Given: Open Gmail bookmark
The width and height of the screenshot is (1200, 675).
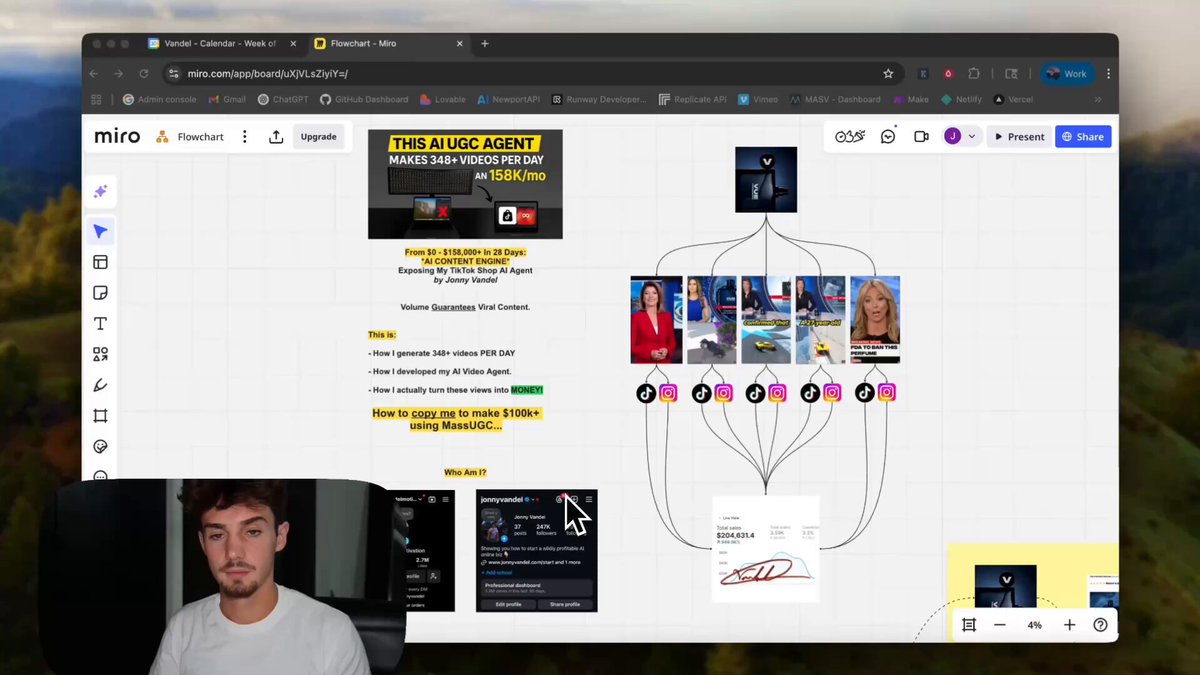Looking at the screenshot, I should [227, 99].
